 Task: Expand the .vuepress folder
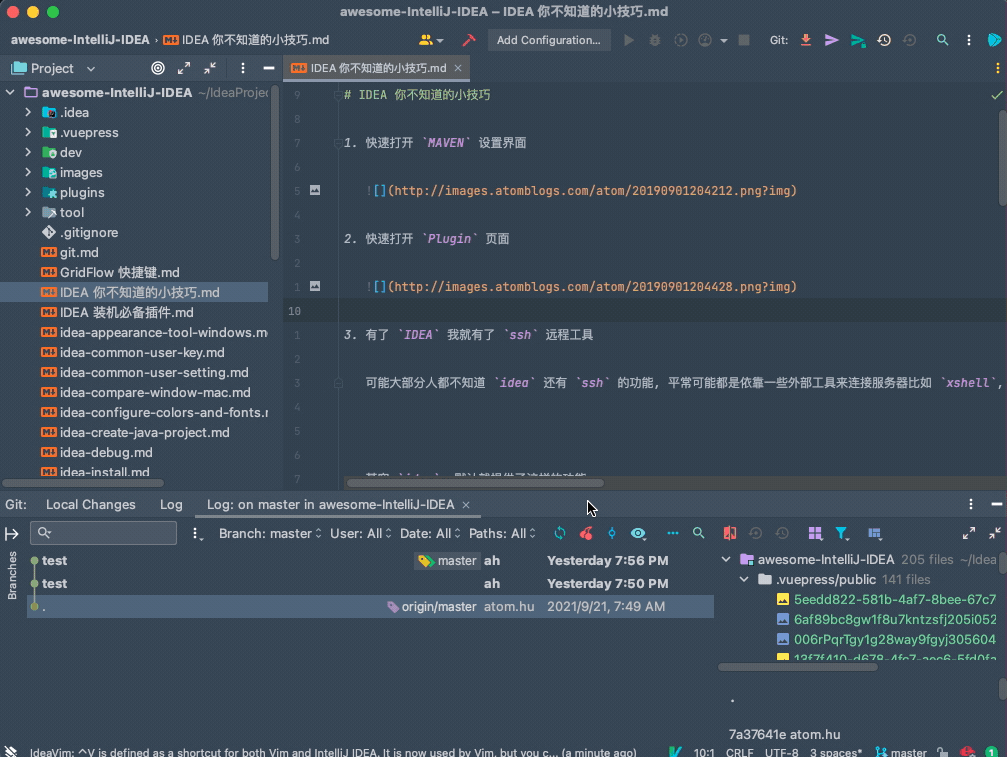[28, 132]
